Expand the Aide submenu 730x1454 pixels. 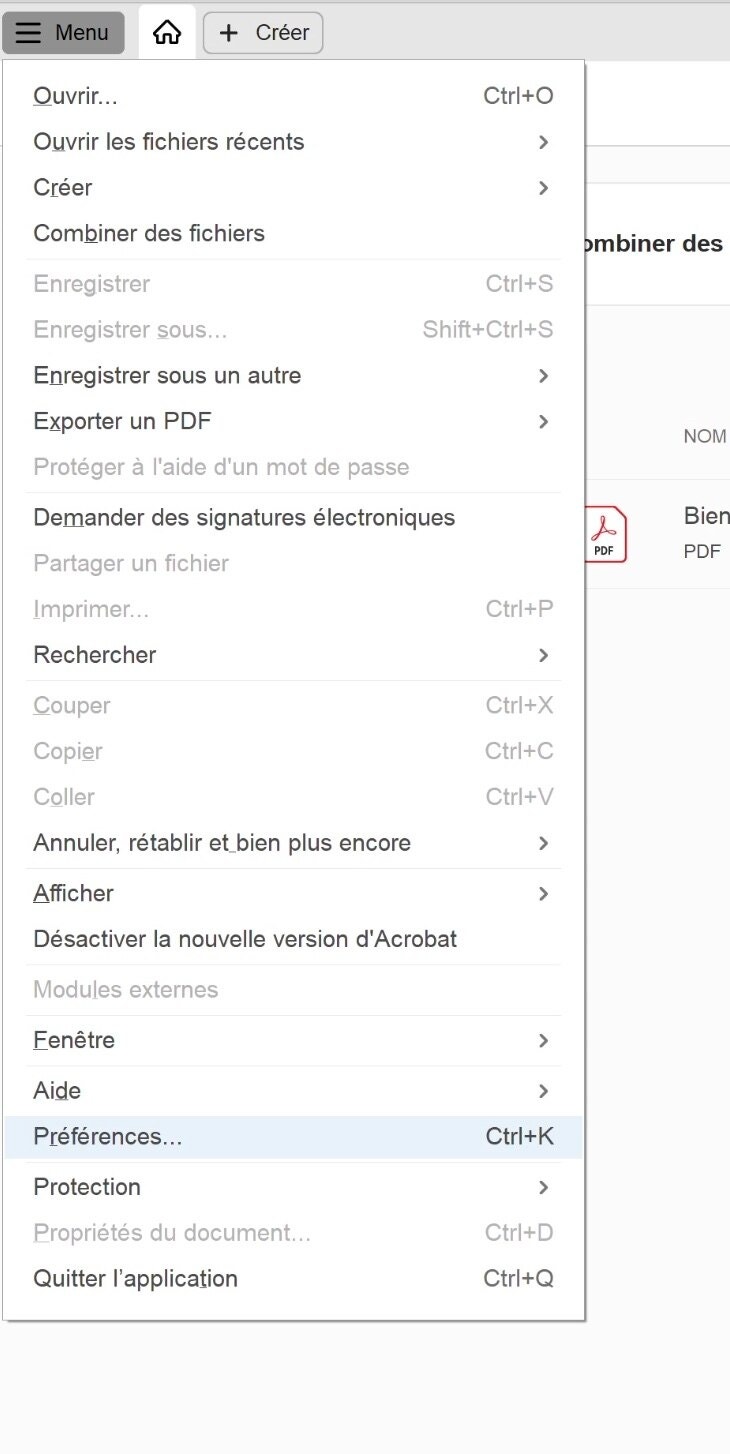(57, 1091)
